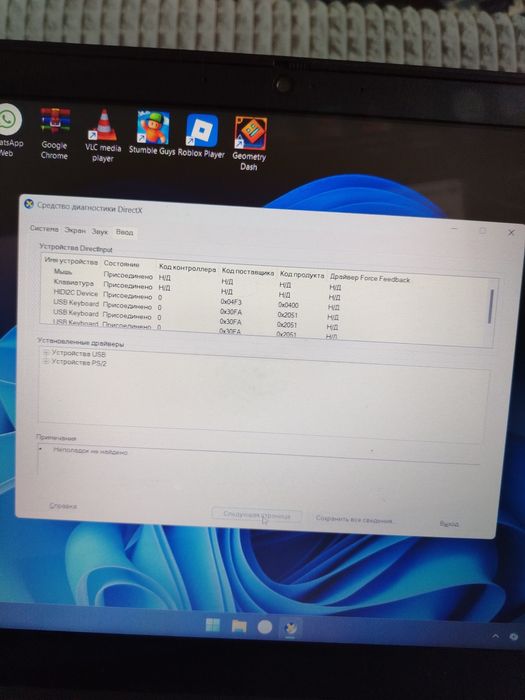Switch to the Система tab

point(44,229)
